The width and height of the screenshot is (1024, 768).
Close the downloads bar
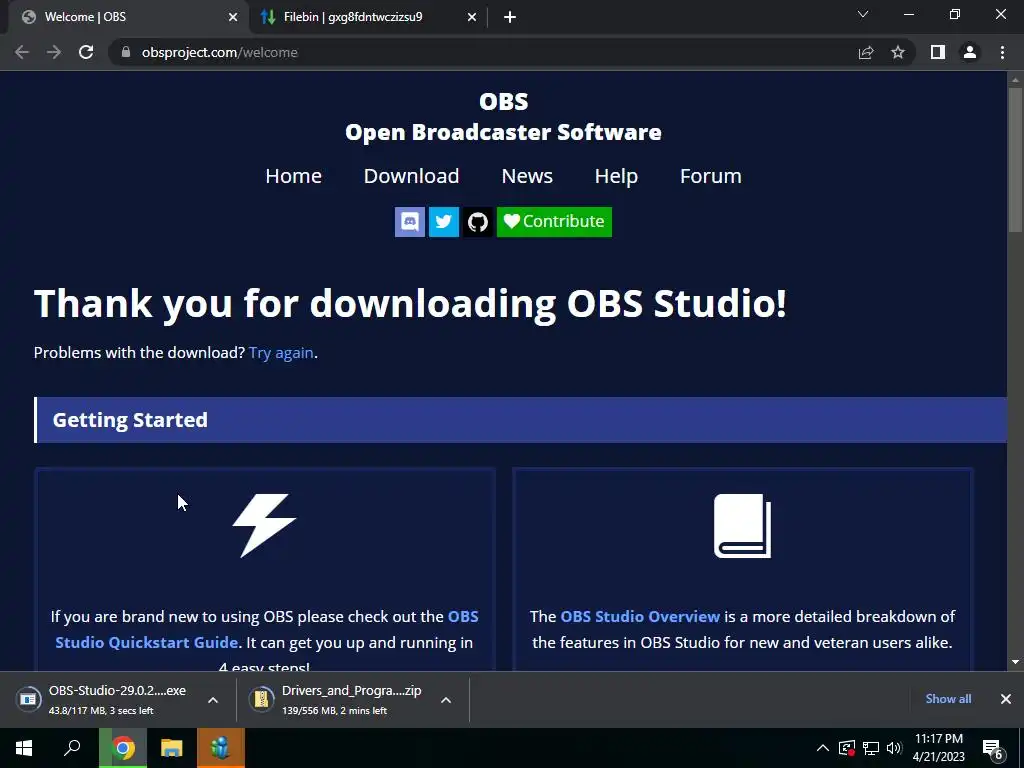coord(1006,699)
